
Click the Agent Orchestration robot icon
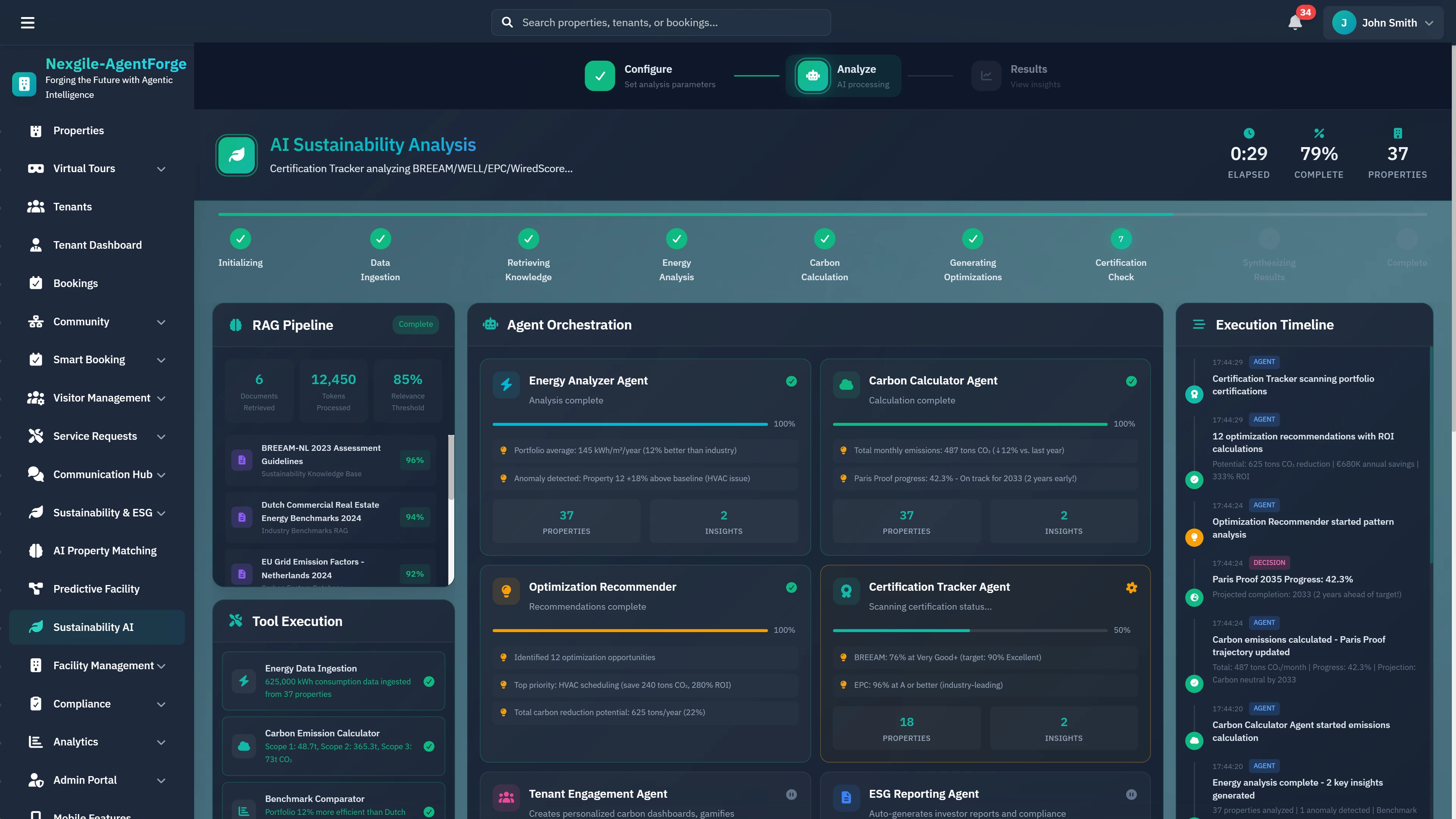[490, 325]
